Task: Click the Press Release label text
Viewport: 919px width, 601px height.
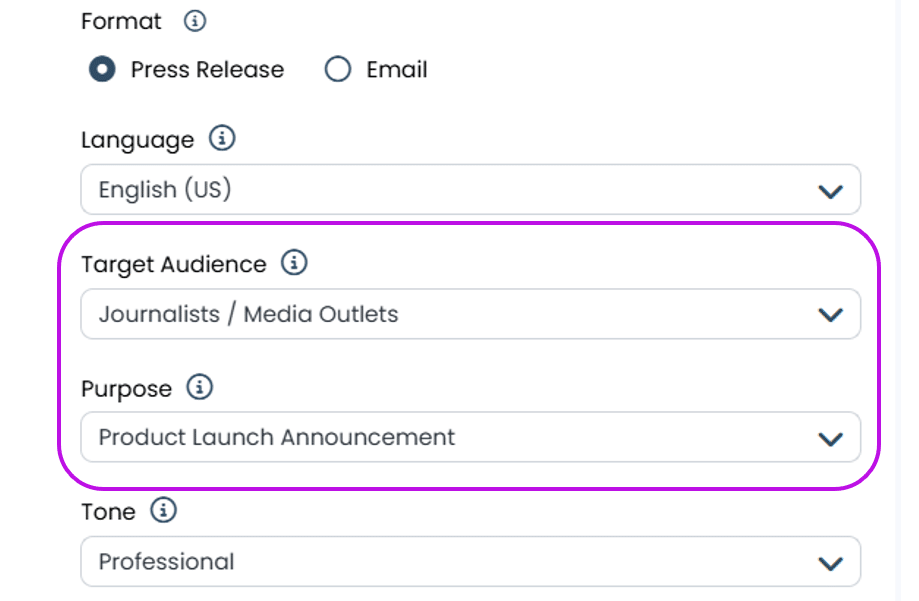Action: coord(207,70)
